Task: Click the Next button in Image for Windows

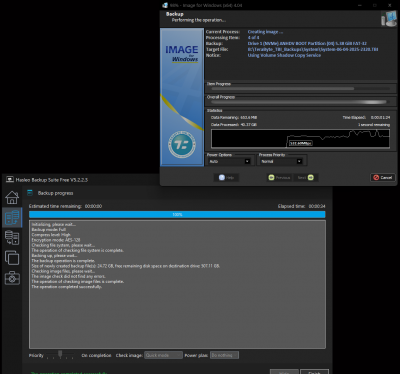Action: pos(306,177)
